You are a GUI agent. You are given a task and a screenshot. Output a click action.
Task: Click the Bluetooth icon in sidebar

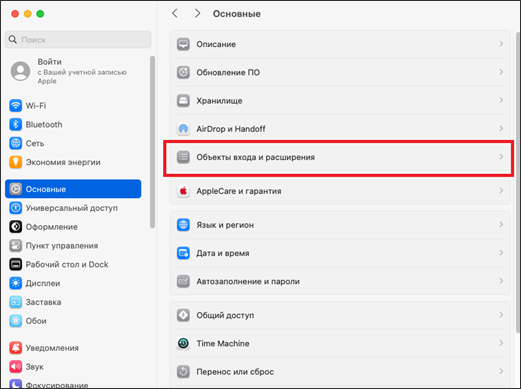click(15, 124)
